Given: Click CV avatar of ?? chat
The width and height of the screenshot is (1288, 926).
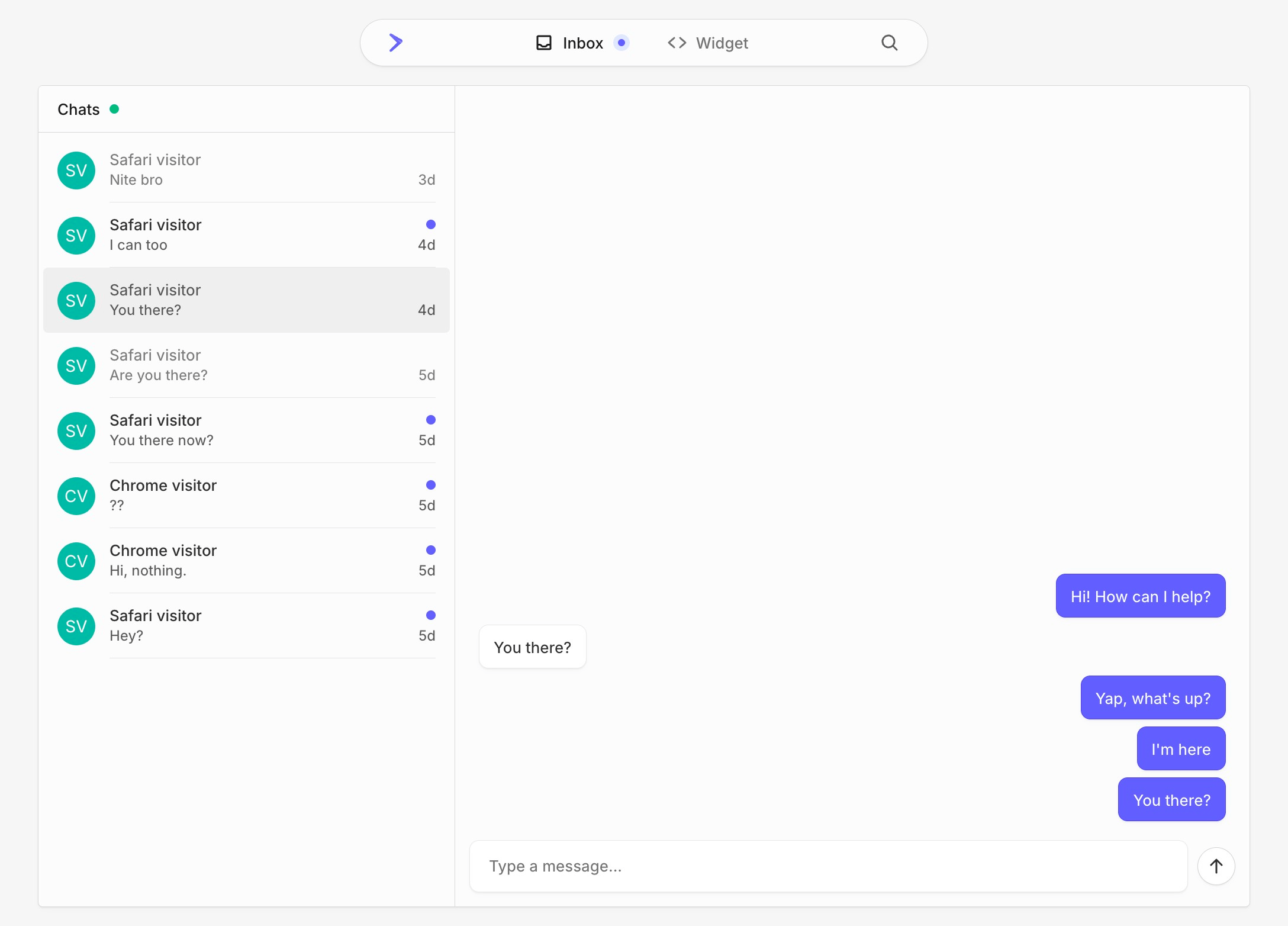Looking at the screenshot, I should point(76,496).
